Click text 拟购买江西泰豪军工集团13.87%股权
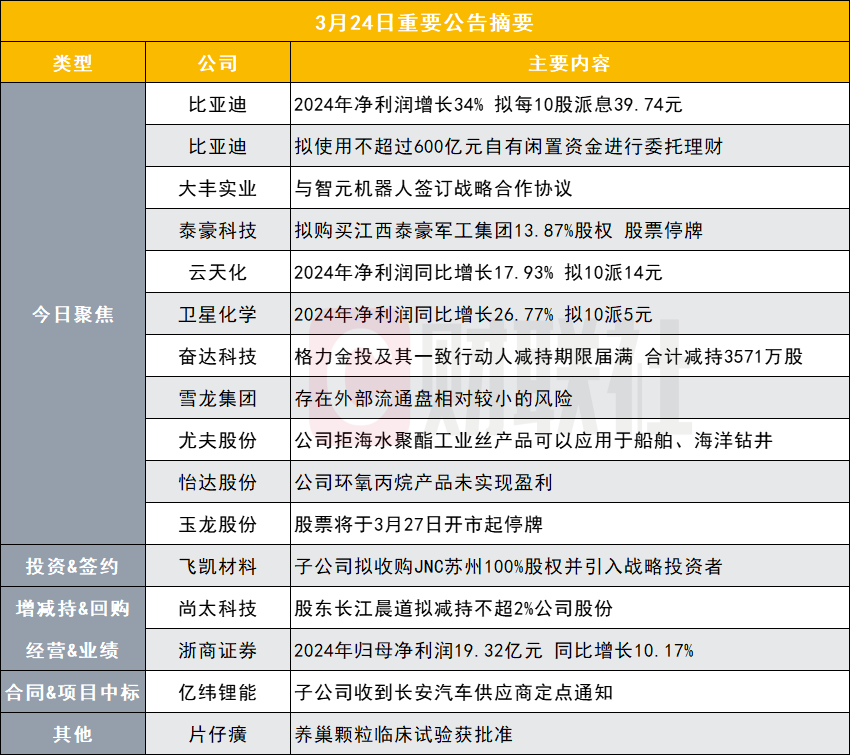The image size is (850, 755). (x=453, y=230)
